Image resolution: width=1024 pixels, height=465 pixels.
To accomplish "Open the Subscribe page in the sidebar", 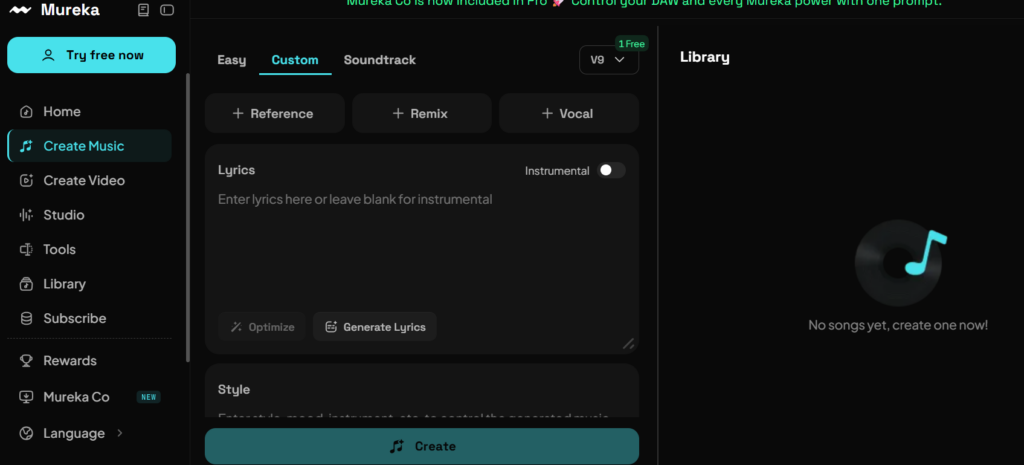I will 89,319.
